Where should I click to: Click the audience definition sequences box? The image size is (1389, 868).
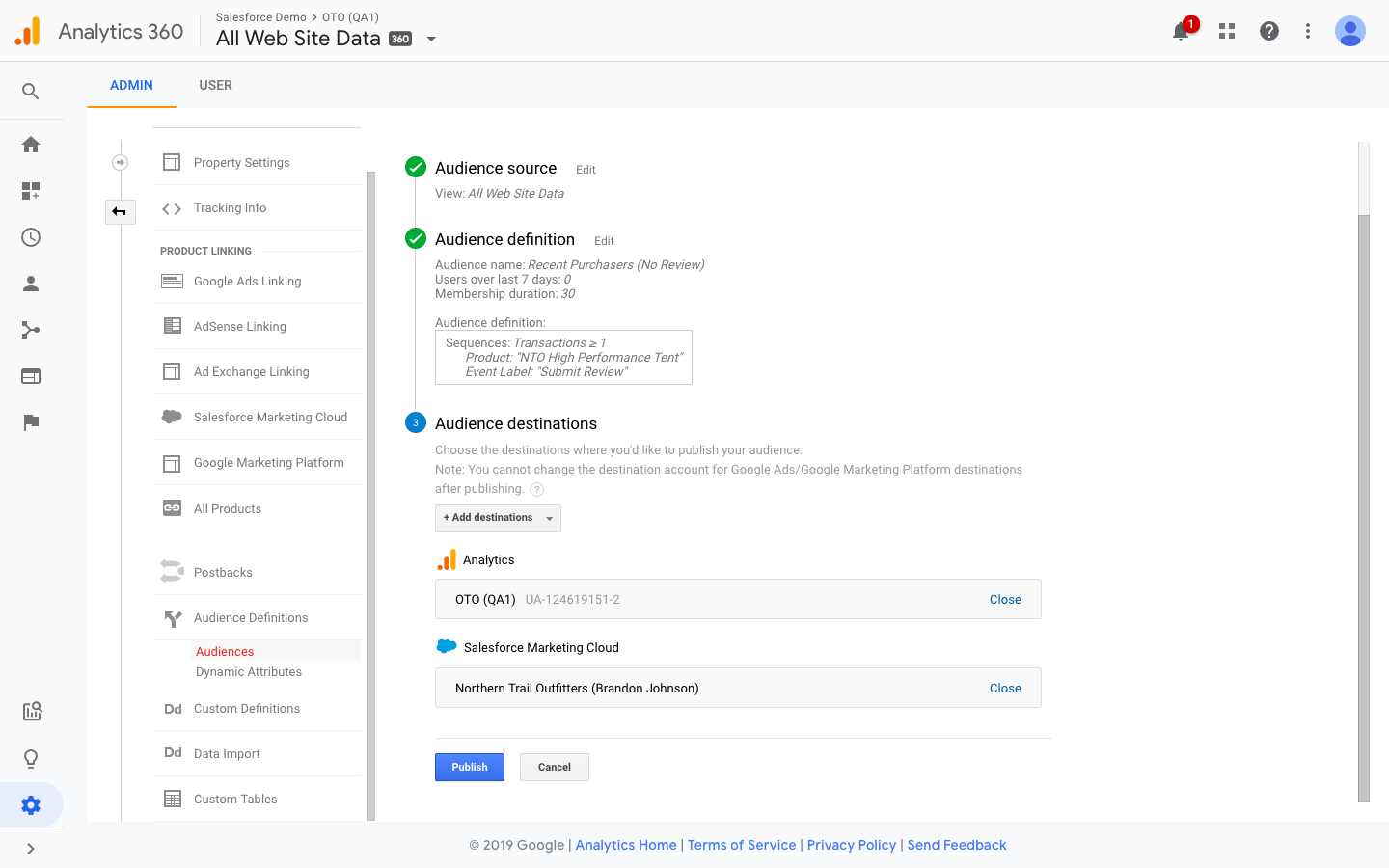pyautogui.click(x=563, y=358)
